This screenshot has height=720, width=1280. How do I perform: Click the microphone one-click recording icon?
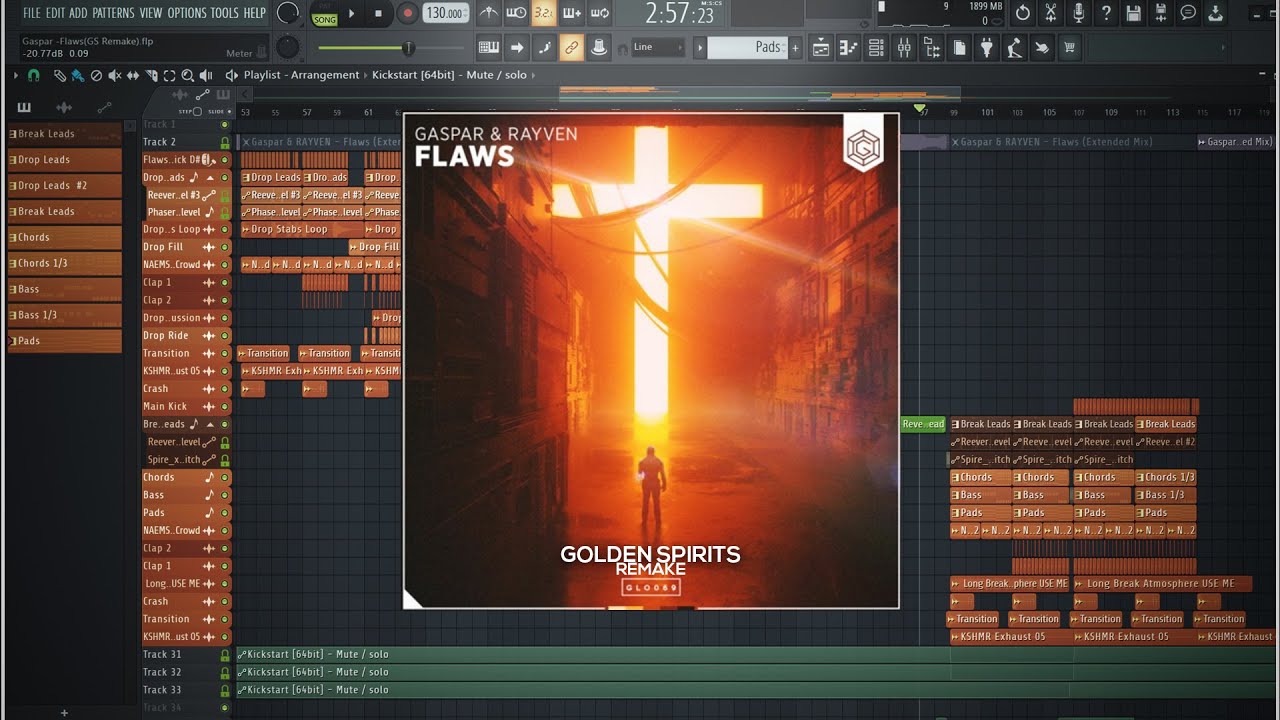[x=1078, y=14]
